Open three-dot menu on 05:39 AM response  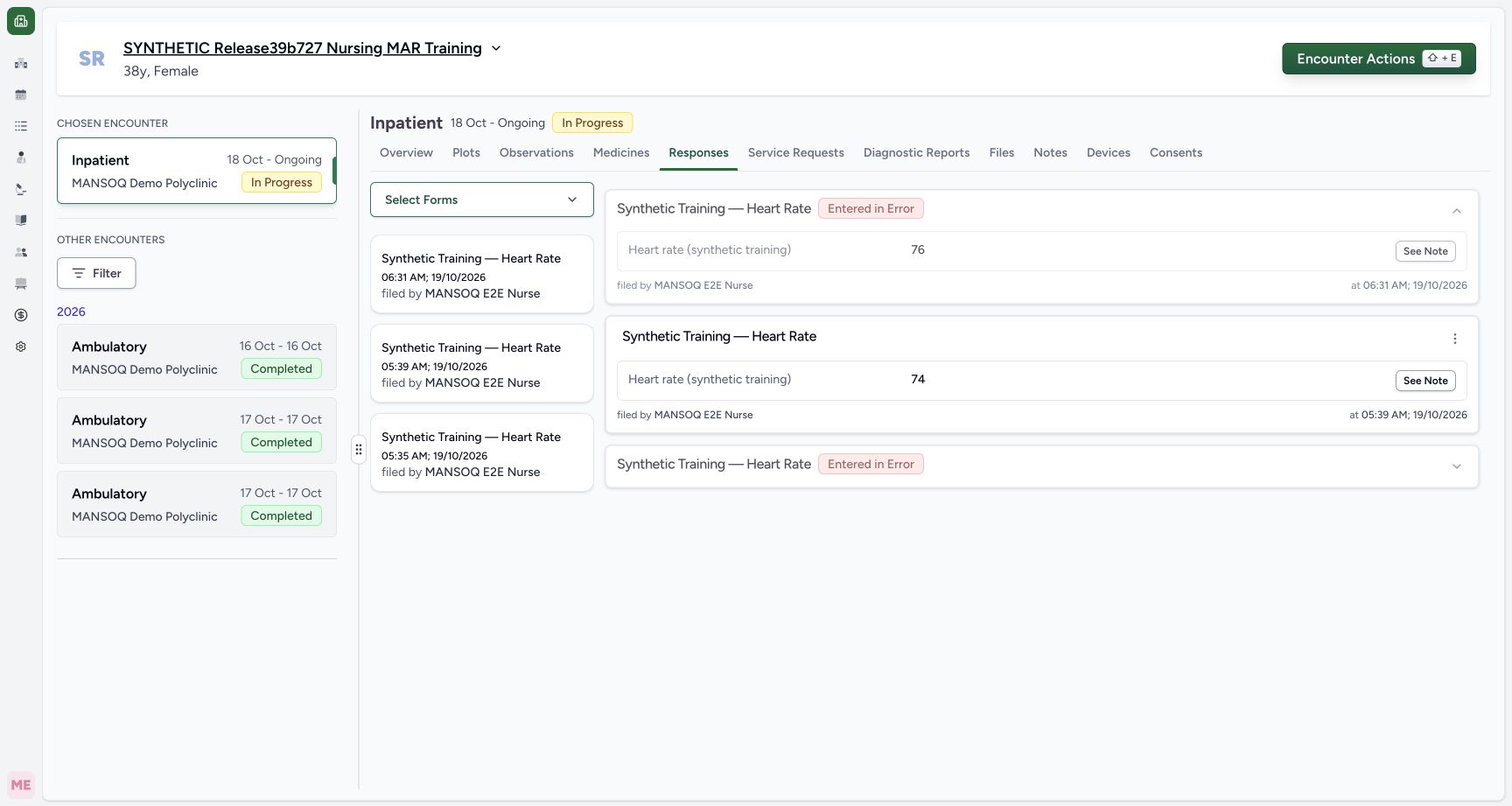(x=1455, y=339)
